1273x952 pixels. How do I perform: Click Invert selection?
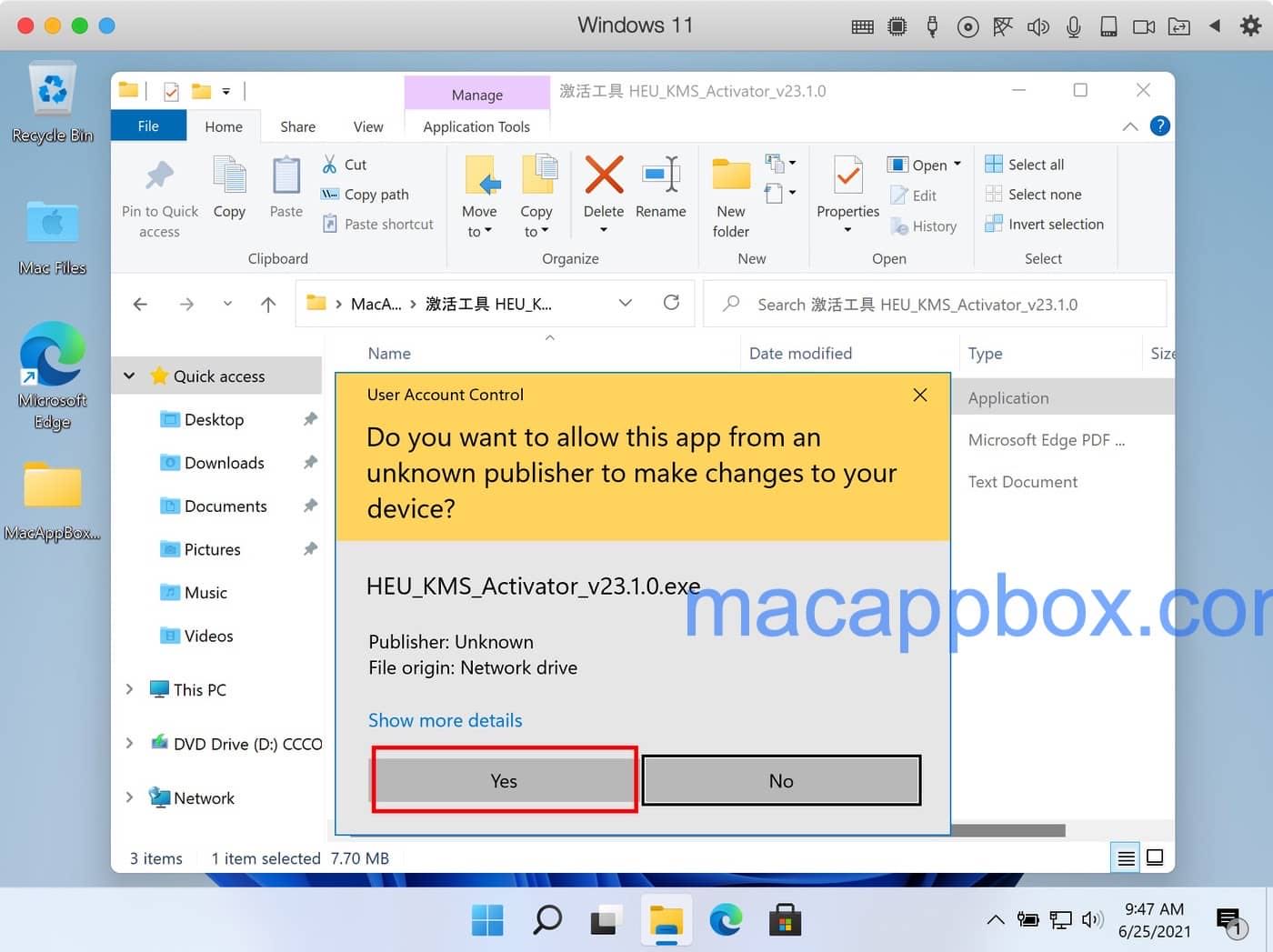[x=1045, y=224]
